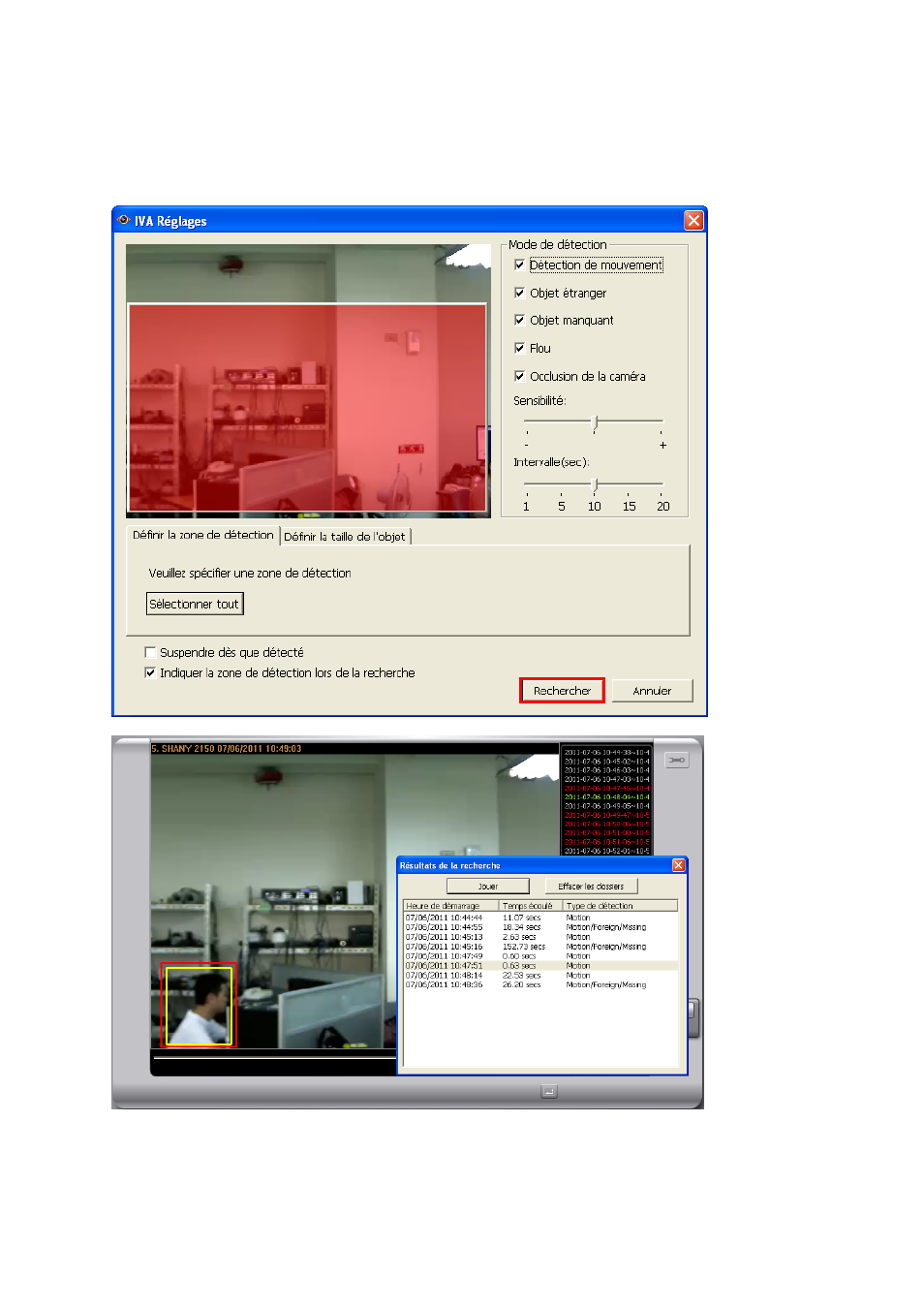
Task: Select recording entry 2011-07-06 10-46-03
Action: tap(607, 770)
